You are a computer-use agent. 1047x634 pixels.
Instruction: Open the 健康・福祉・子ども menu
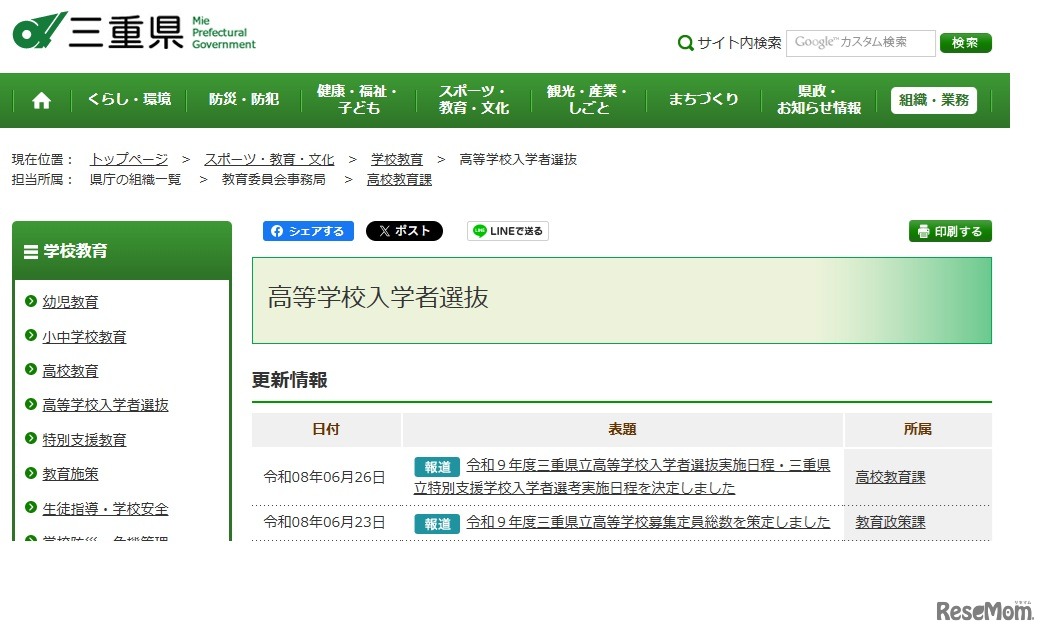[359, 100]
